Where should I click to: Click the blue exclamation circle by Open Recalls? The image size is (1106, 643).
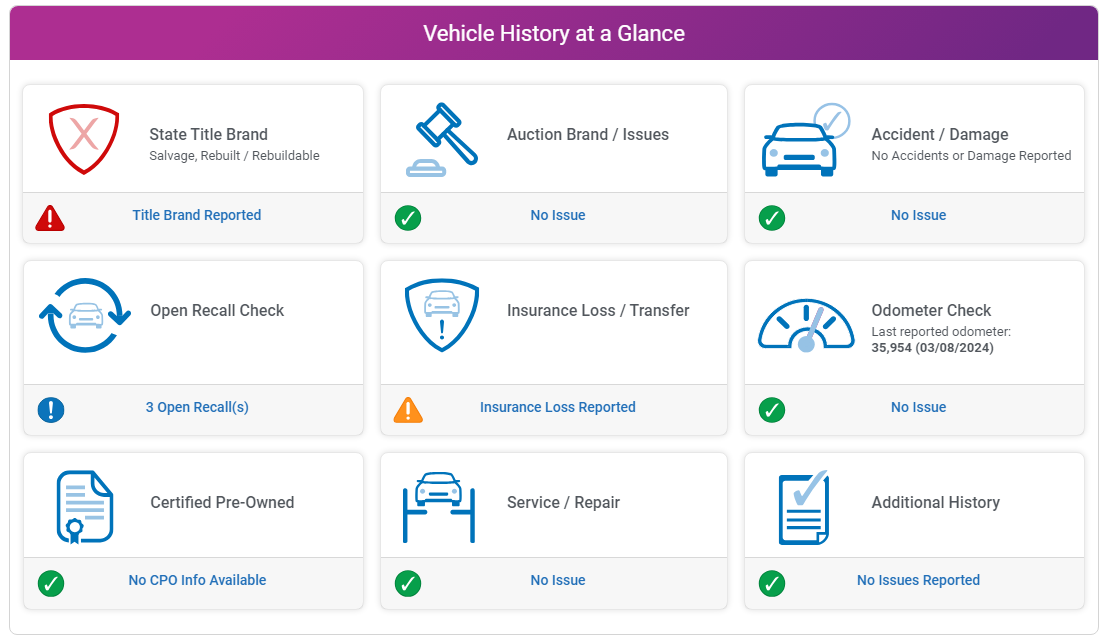coord(51,409)
